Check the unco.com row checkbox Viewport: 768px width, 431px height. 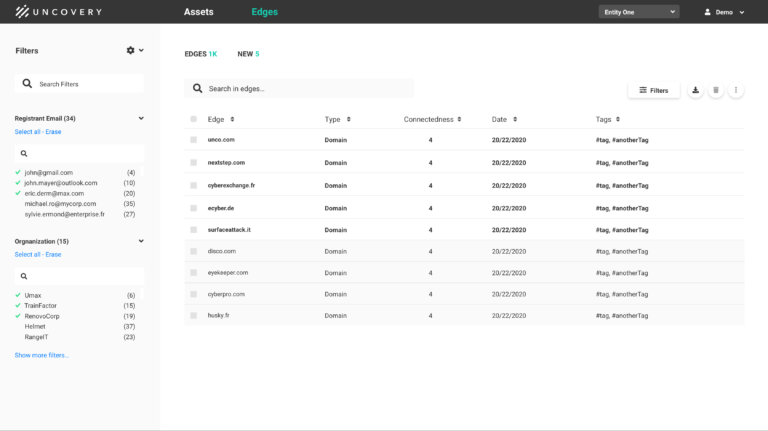coord(193,140)
